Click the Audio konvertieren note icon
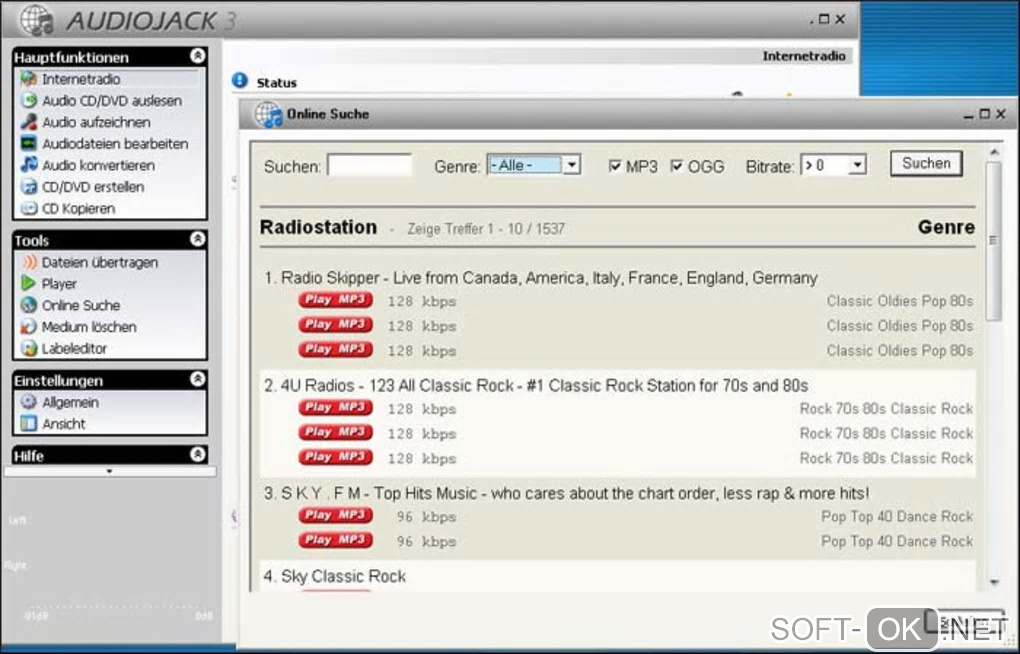 tap(28, 165)
